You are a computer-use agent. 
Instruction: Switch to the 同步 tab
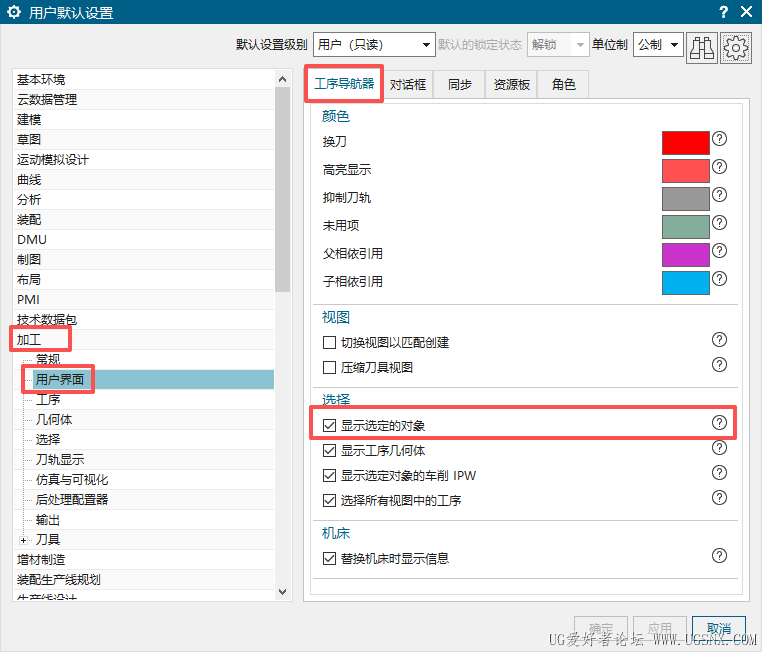(459, 85)
